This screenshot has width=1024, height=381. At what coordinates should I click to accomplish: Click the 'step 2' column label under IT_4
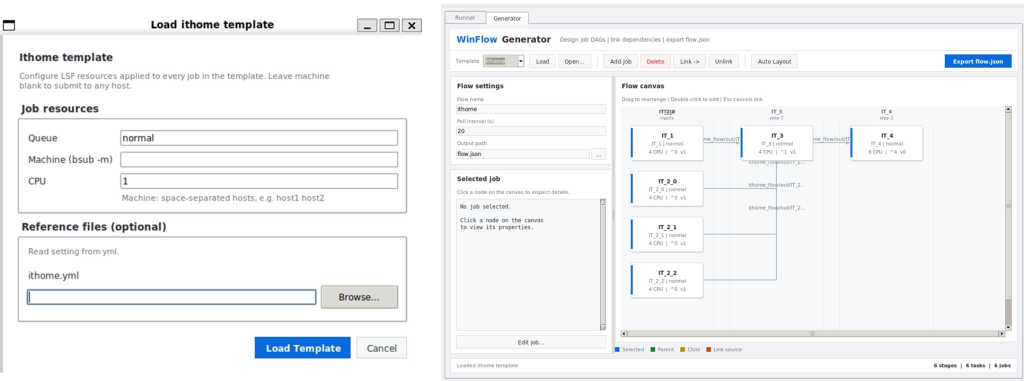(x=886, y=118)
